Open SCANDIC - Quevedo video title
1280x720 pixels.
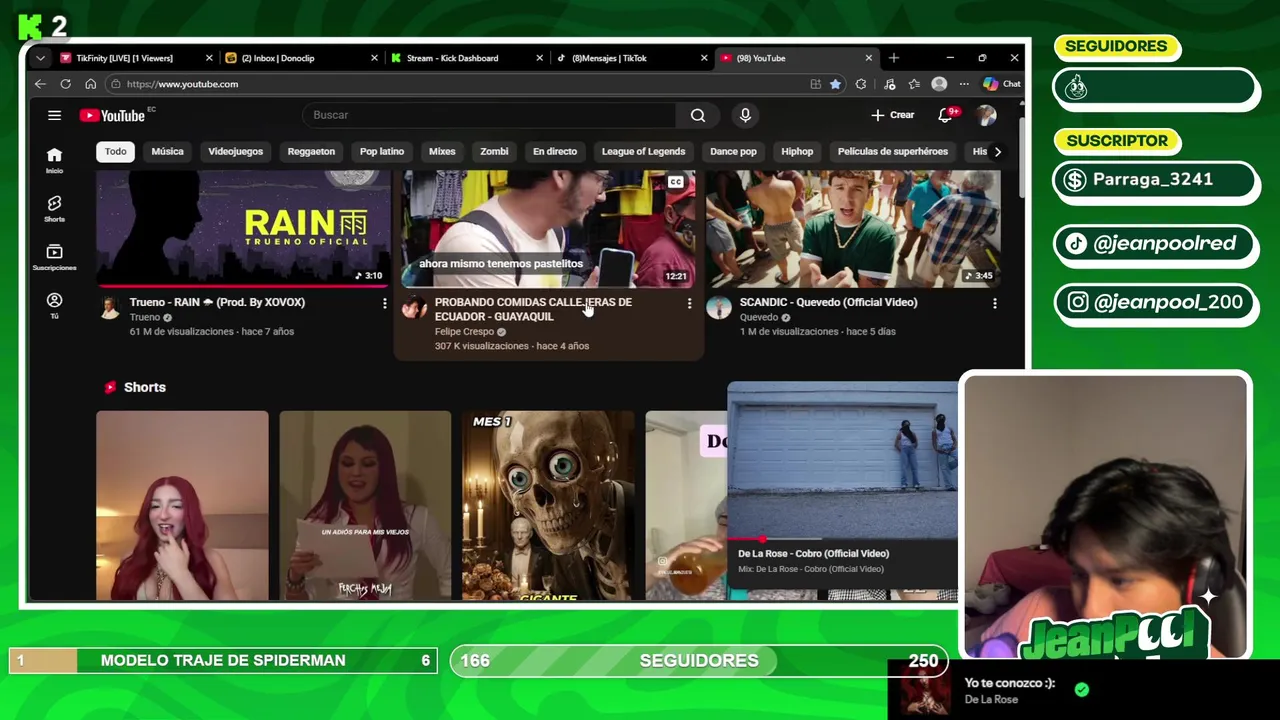[828, 302]
